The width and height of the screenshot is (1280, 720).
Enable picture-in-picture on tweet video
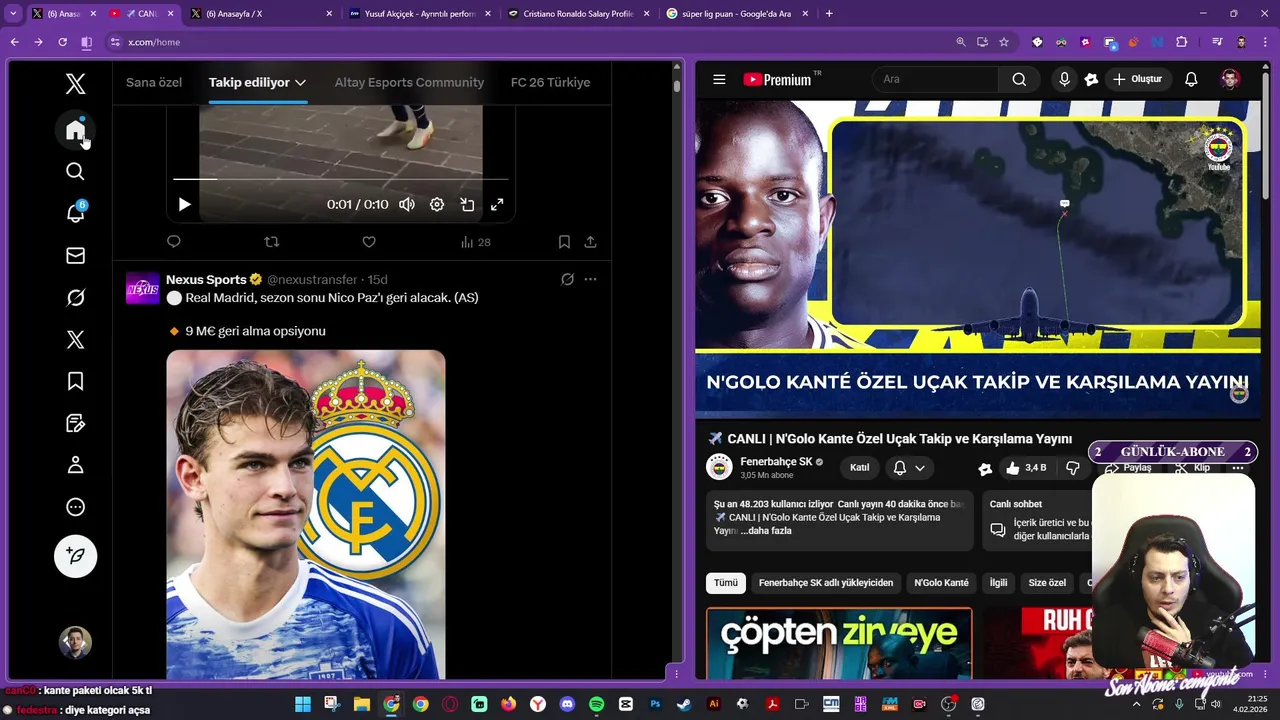tap(467, 204)
